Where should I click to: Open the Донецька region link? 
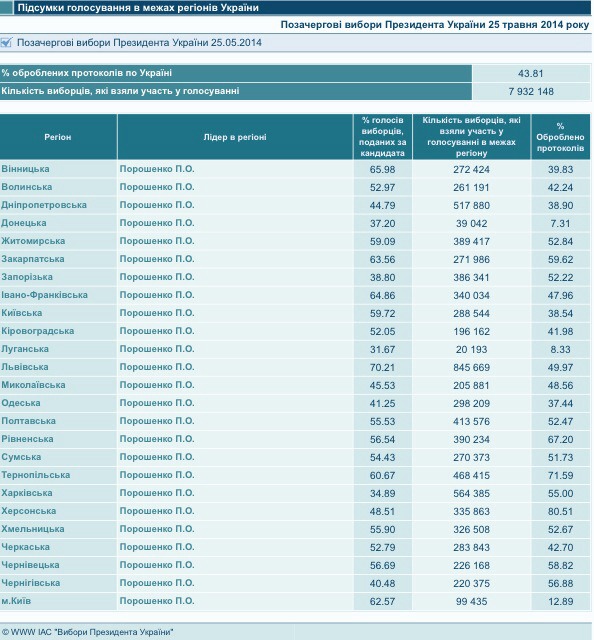point(24,223)
